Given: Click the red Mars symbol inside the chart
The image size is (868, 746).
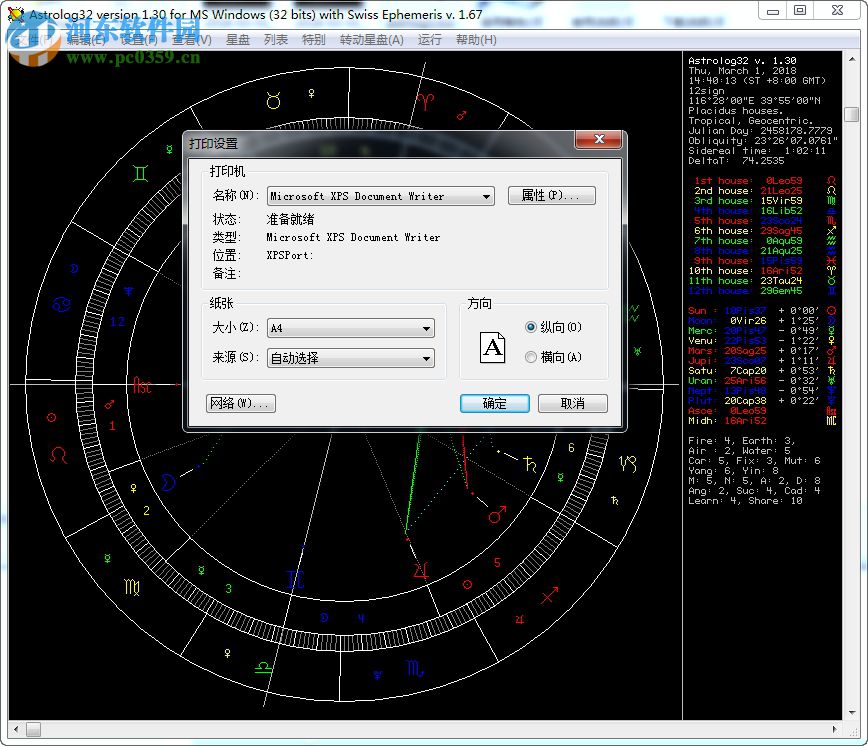Looking at the screenshot, I should point(496,515).
